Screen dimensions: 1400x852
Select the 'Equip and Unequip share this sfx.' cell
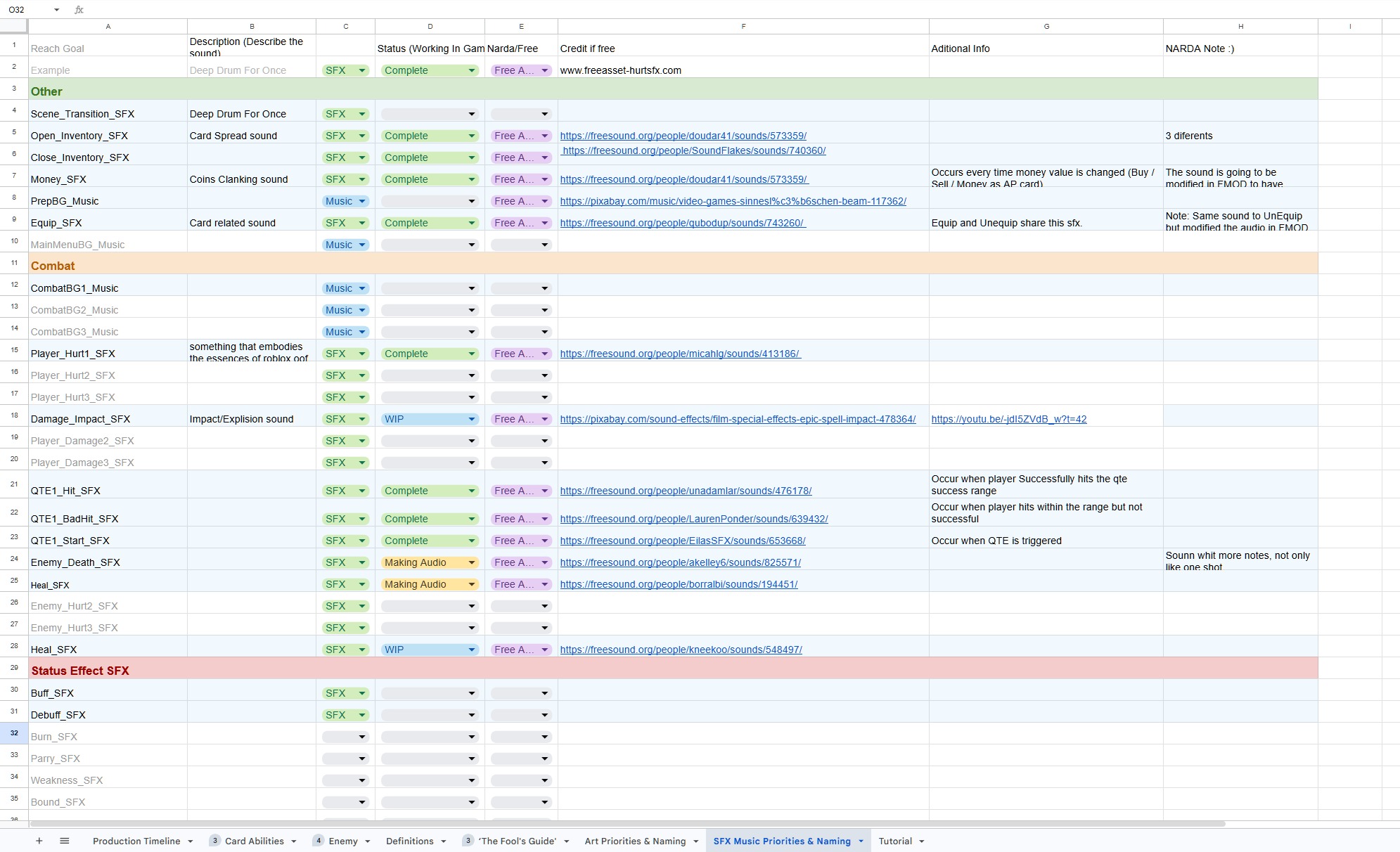click(1046, 219)
